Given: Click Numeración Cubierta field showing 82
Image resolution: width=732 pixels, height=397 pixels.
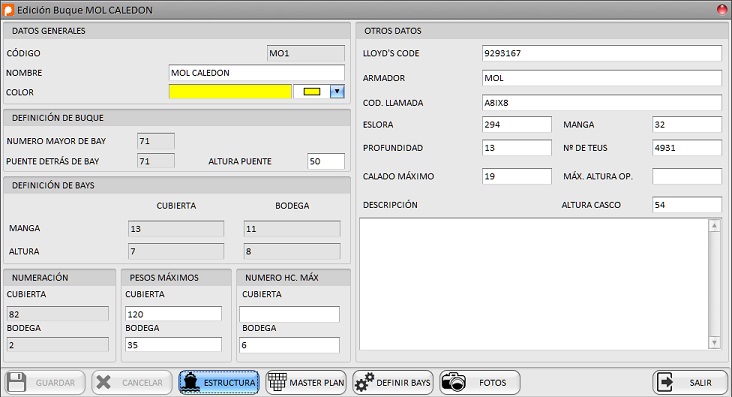Looking at the screenshot, I should pyautogui.click(x=57, y=314).
